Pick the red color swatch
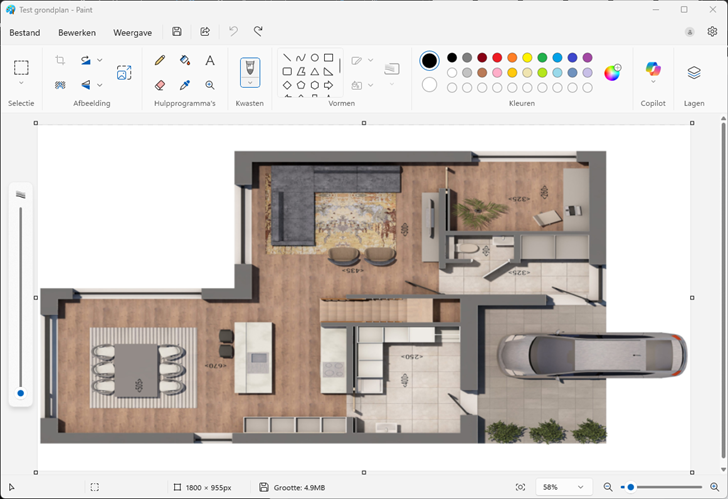Viewport: 728px width, 499px height. point(497,58)
